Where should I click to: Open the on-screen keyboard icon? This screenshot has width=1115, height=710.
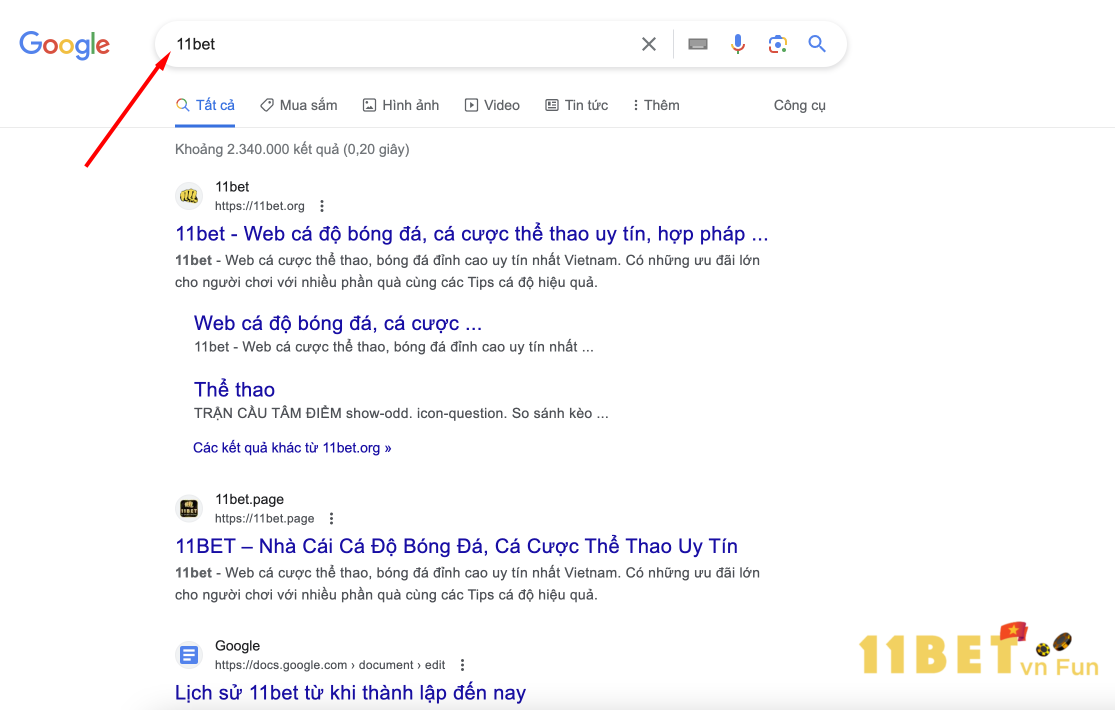pos(698,44)
